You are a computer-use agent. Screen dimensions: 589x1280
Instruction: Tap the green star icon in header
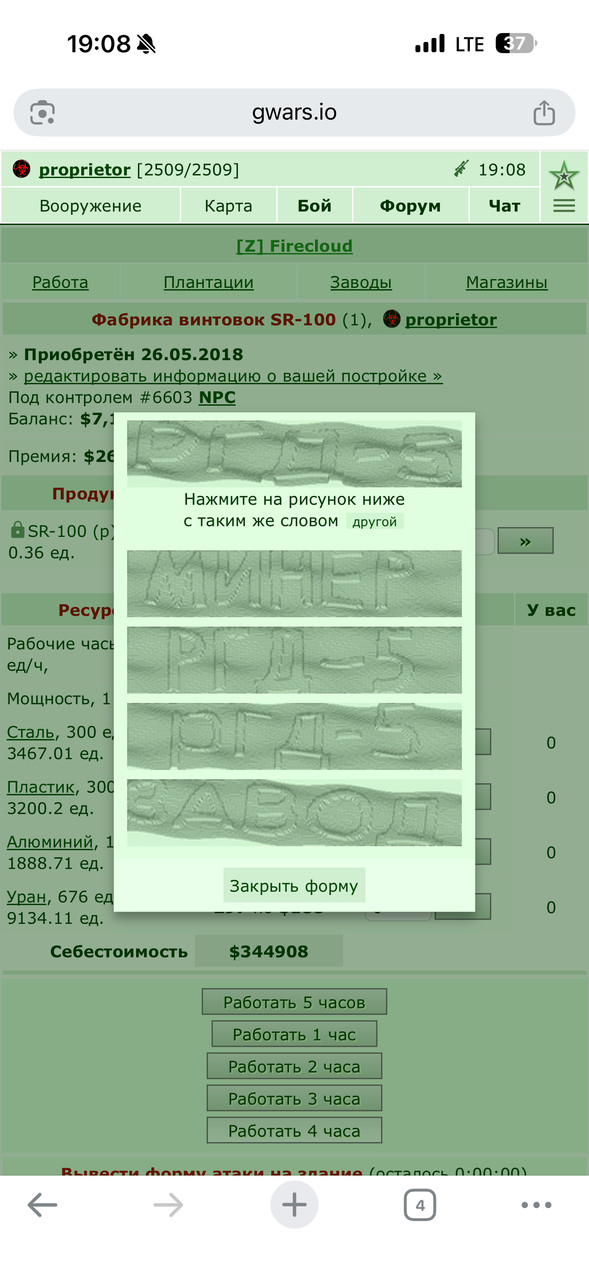pyautogui.click(x=564, y=175)
